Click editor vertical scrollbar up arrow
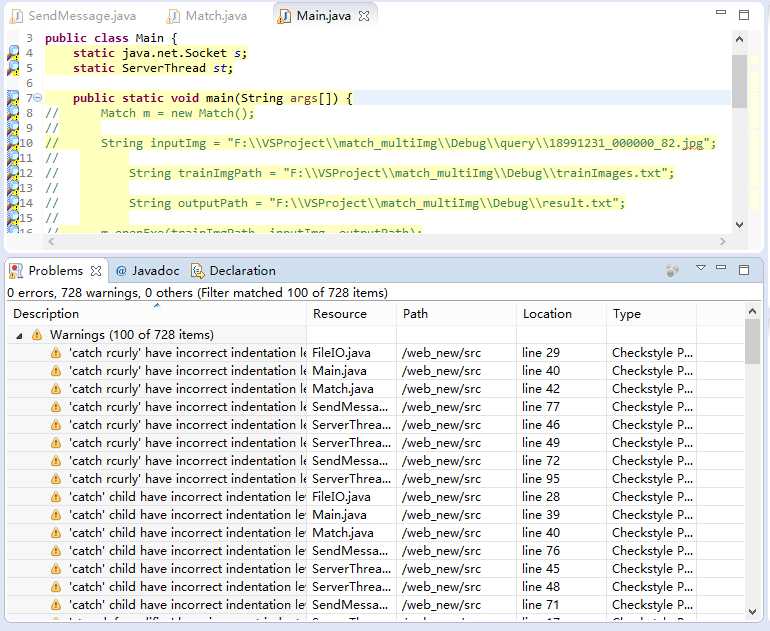This screenshot has height=631, width=770. click(x=740, y=39)
